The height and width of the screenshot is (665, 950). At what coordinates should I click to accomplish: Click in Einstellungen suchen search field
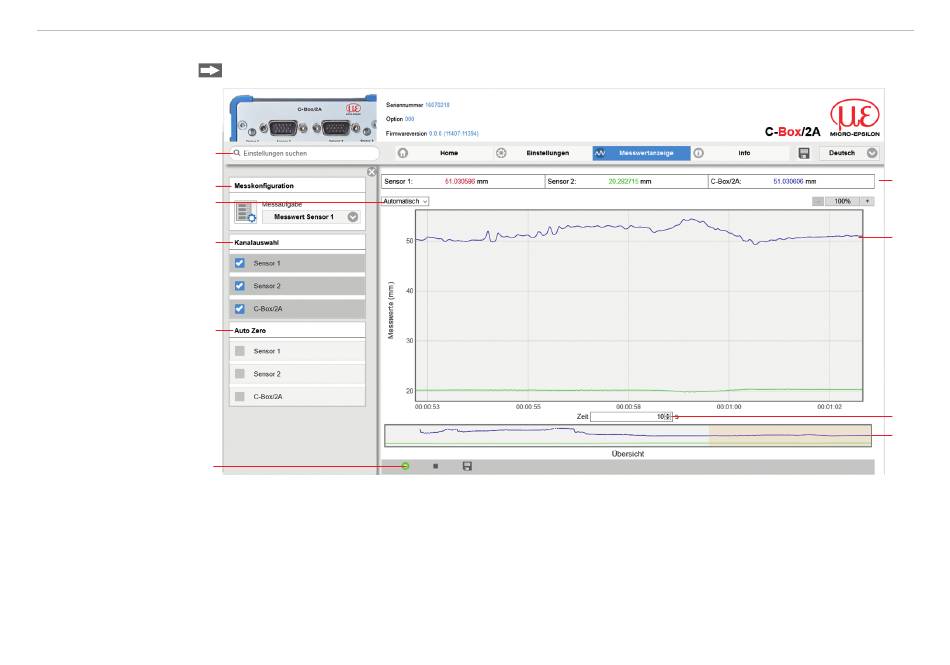305,153
